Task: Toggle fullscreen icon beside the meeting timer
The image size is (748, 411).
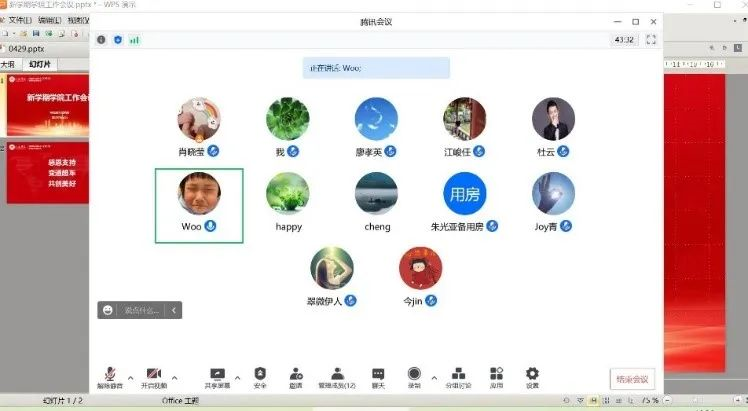Action: [651, 40]
